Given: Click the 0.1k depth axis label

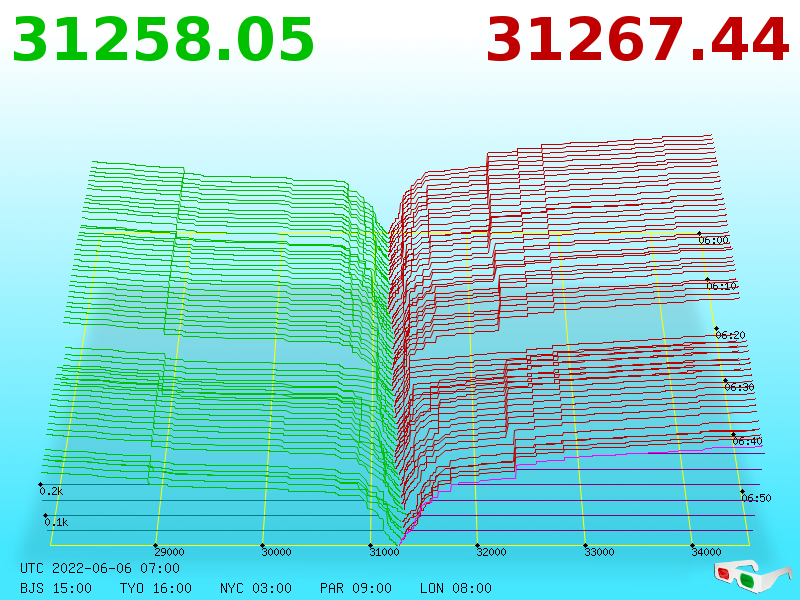Looking at the screenshot, I should 56,522.
